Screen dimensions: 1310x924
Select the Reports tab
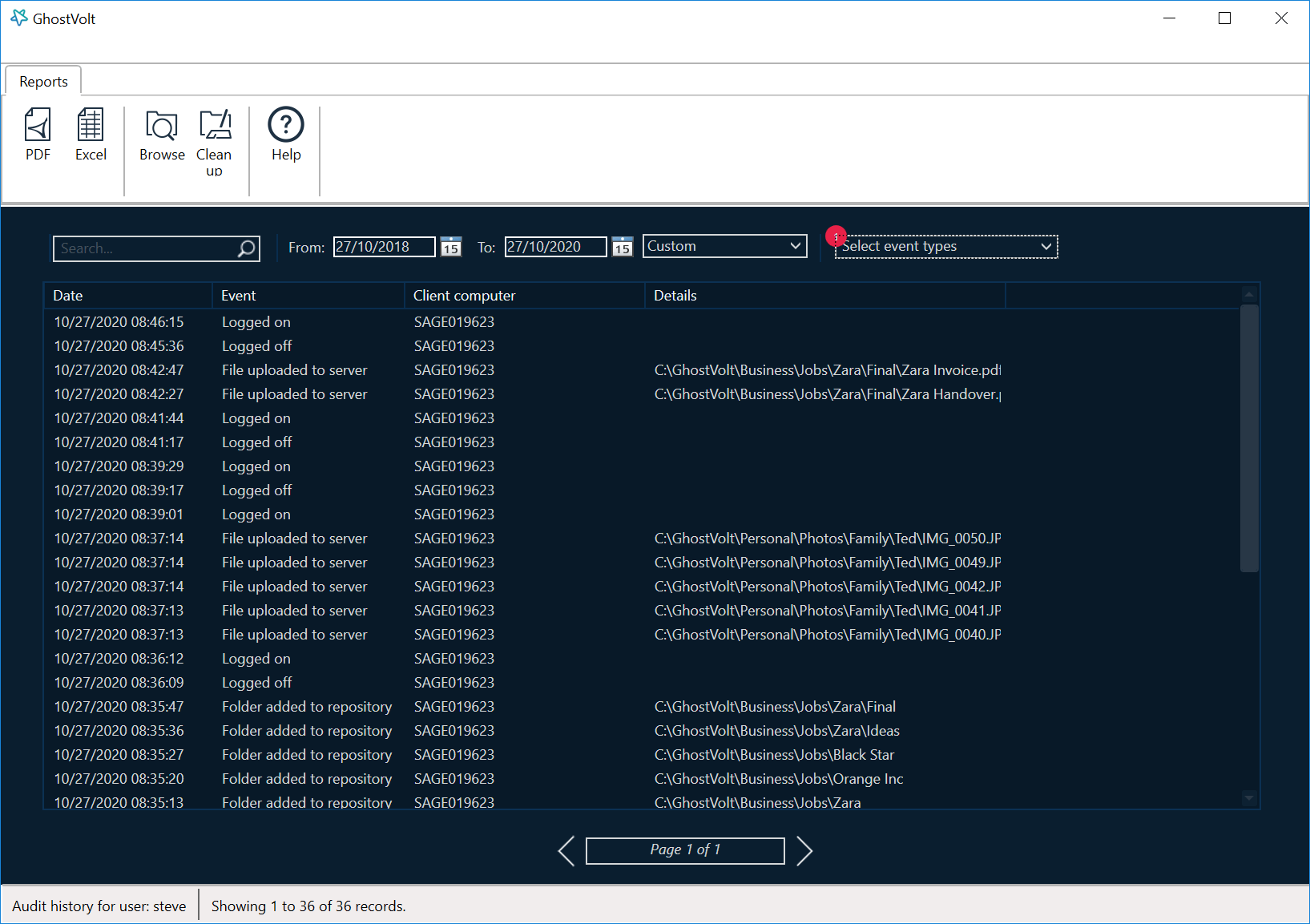(43, 81)
